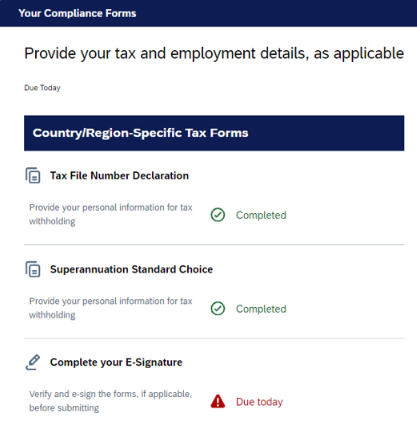This screenshot has height=427, width=417.
Task: Click the tax withholding description under Tax File Number
Action: click(x=111, y=214)
